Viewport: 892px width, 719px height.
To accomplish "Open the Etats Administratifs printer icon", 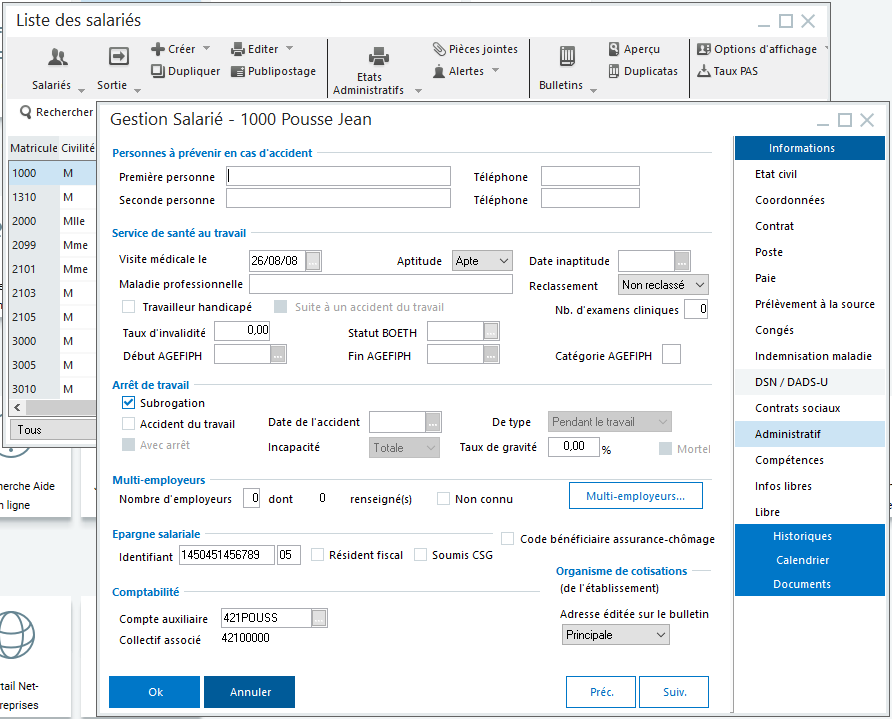I will pos(378,56).
